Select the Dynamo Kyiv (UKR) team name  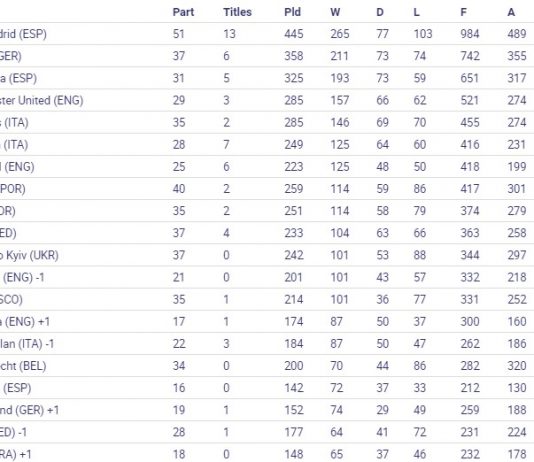pyautogui.click(x=29, y=255)
